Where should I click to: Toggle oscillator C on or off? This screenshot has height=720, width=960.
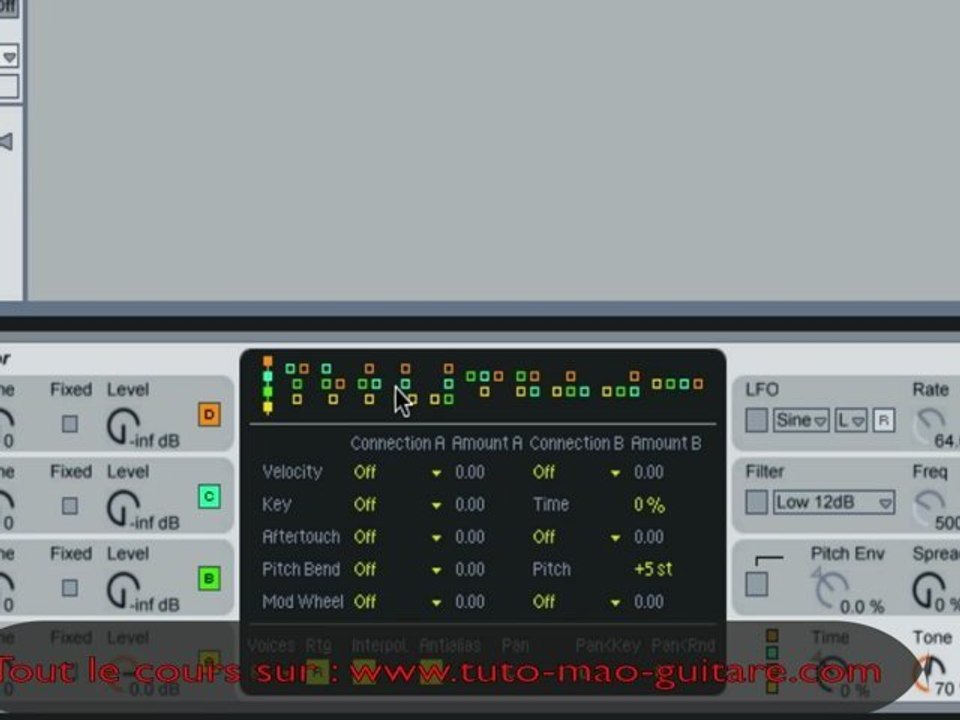(209, 497)
